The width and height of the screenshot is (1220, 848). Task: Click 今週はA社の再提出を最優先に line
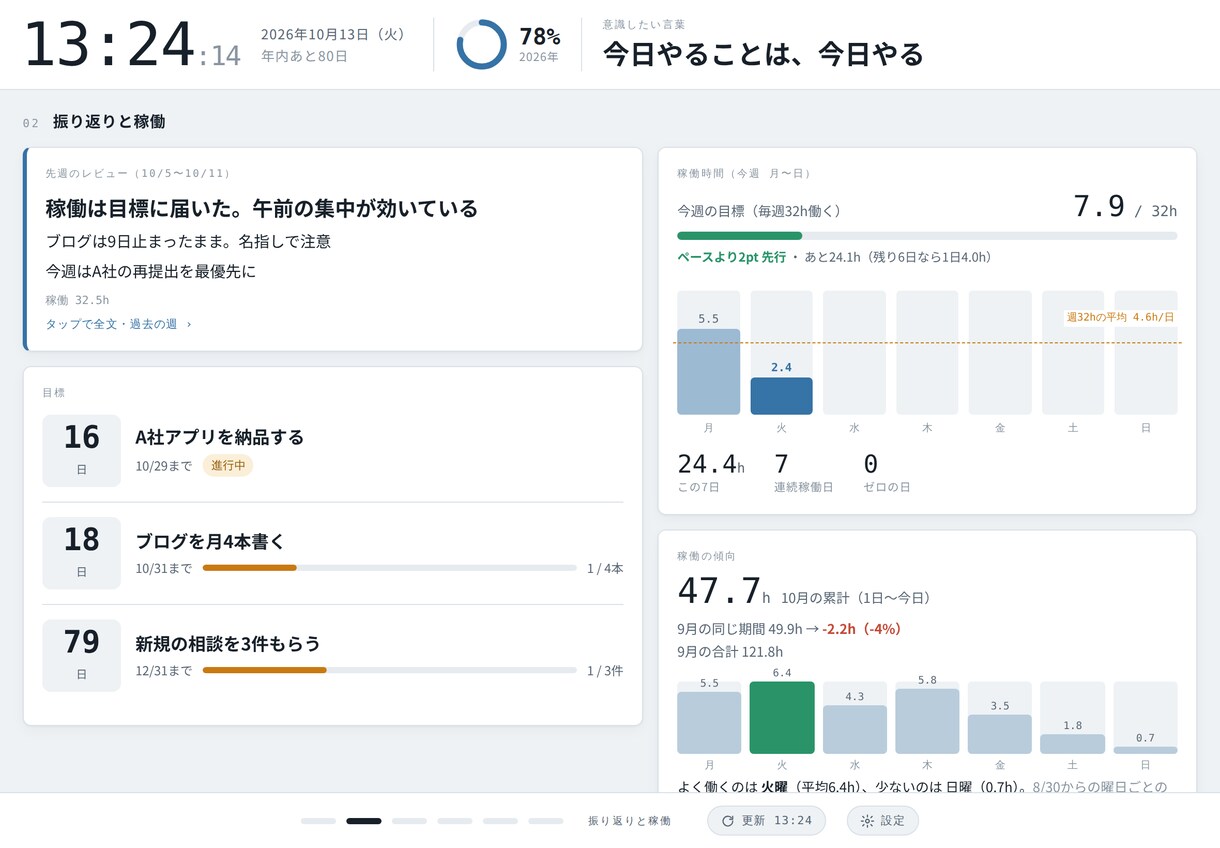point(151,271)
